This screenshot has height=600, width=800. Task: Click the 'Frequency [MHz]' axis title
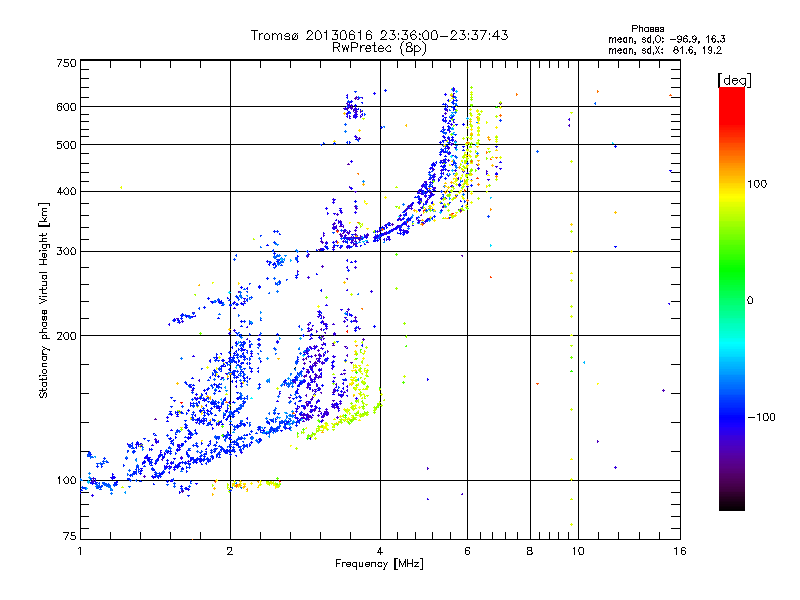379,564
